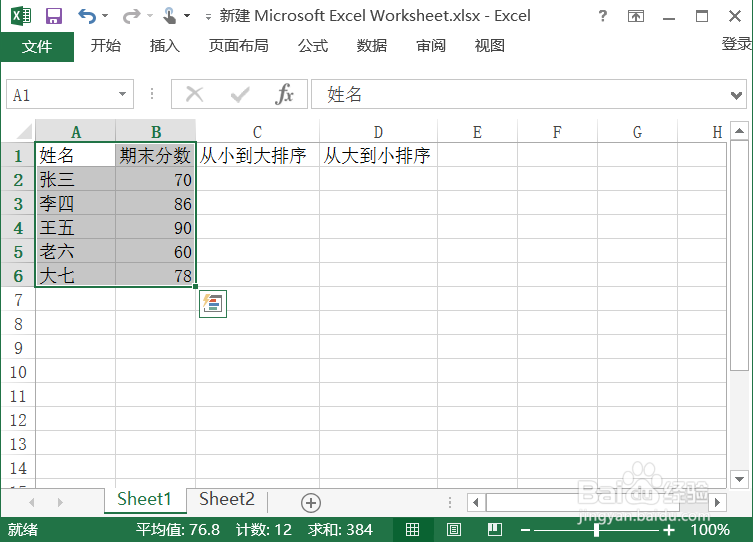This screenshot has height=542, width=753.
Task: Select the cell containing 大七
Action: click(75, 275)
